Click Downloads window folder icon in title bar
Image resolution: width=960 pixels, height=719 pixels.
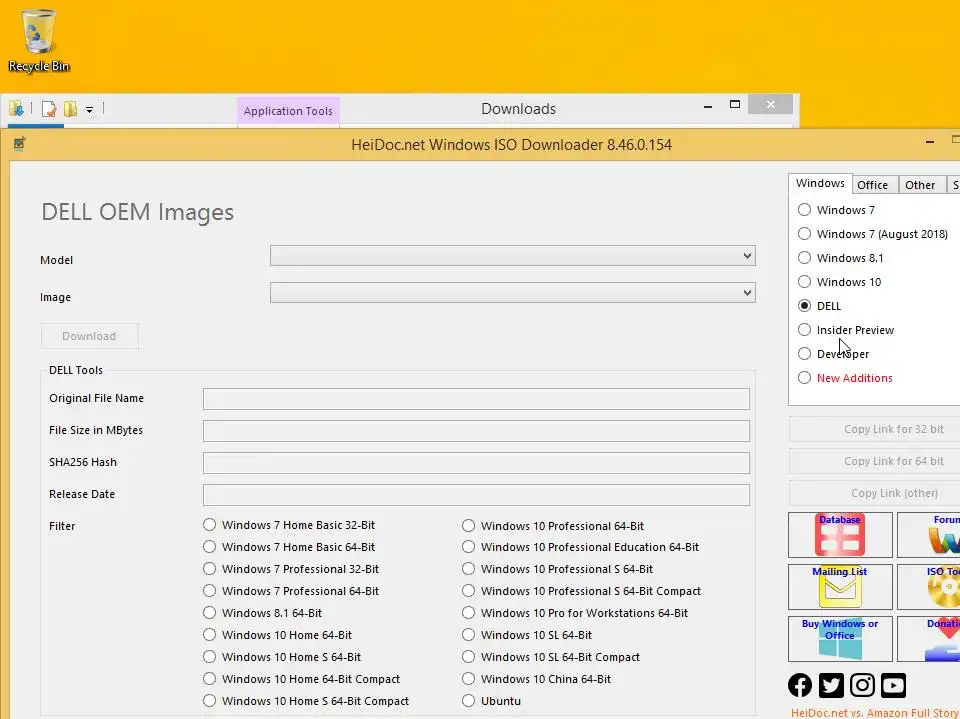[17, 109]
